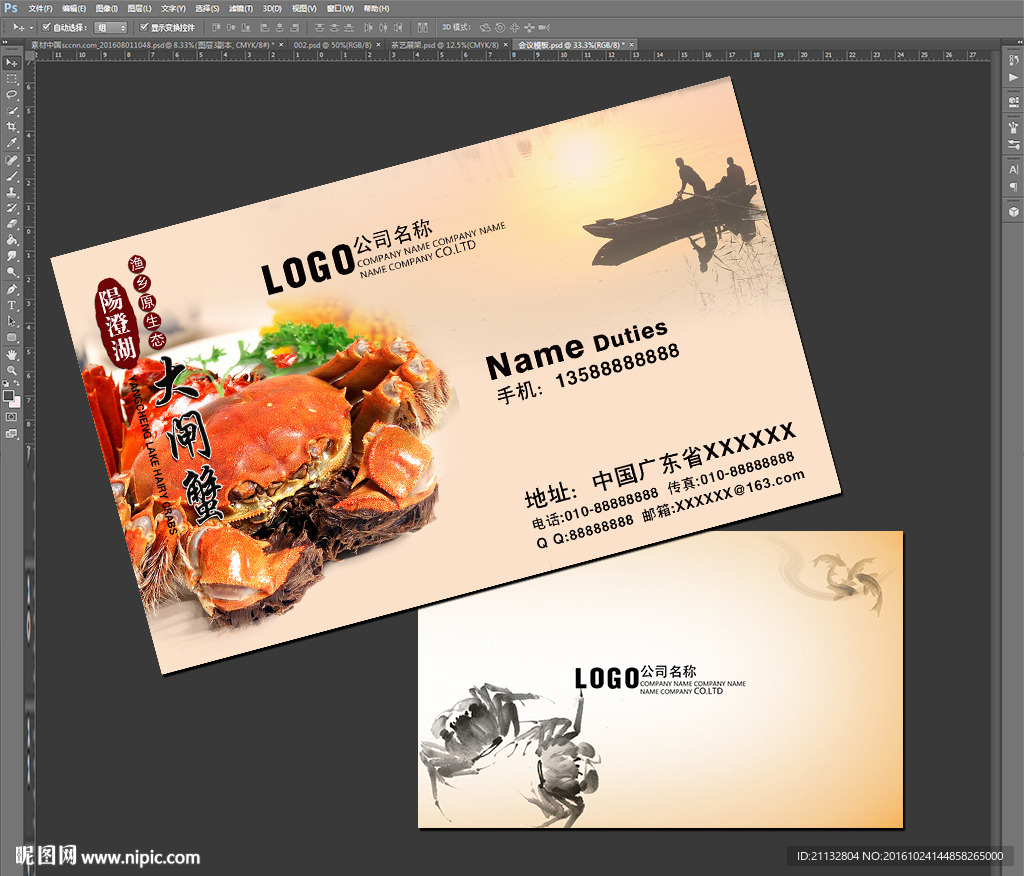
Task: Open the History panel icon
Action: [x=1013, y=60]
